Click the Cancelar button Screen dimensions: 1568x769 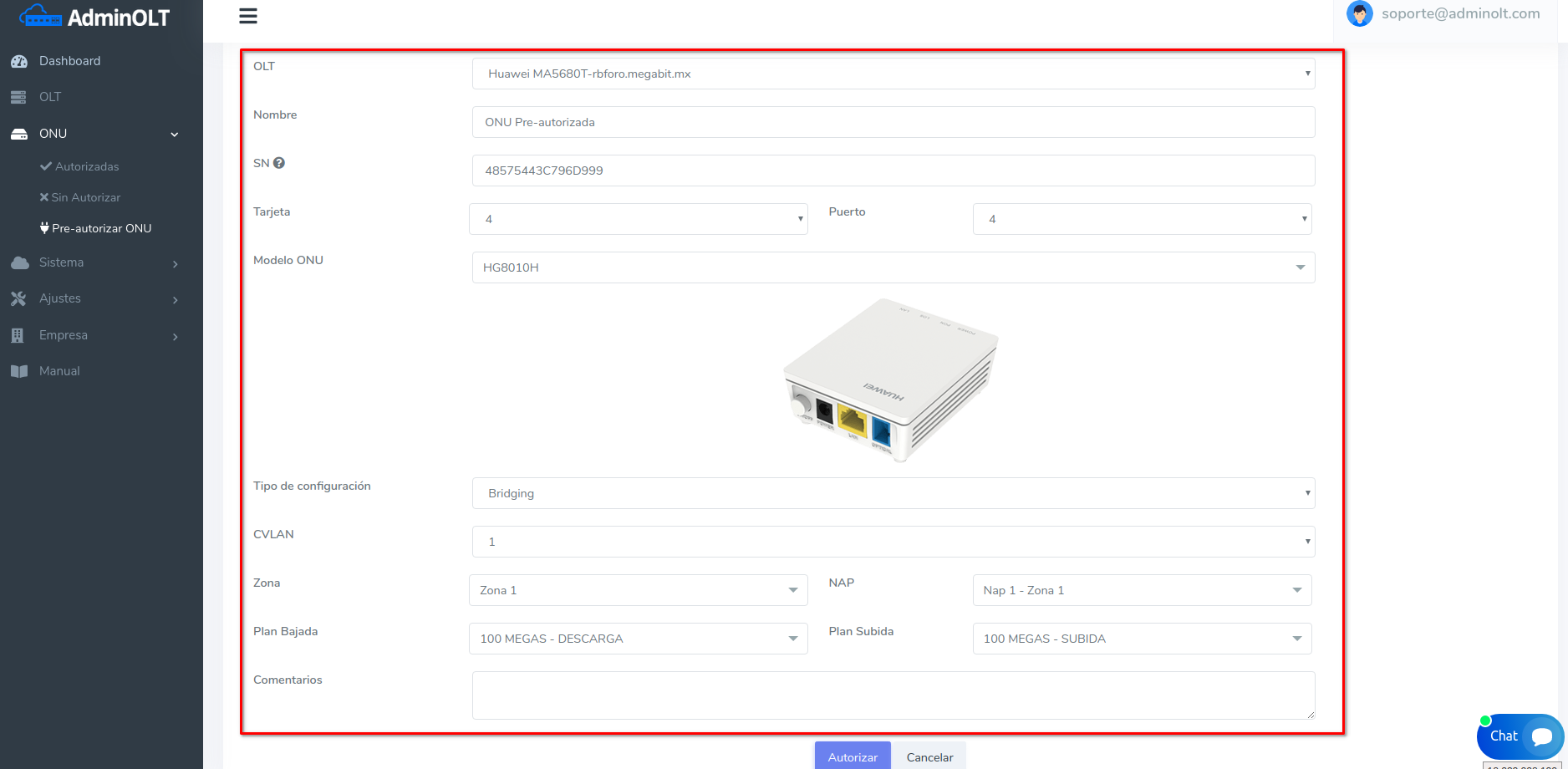click(x=929, y=756)
